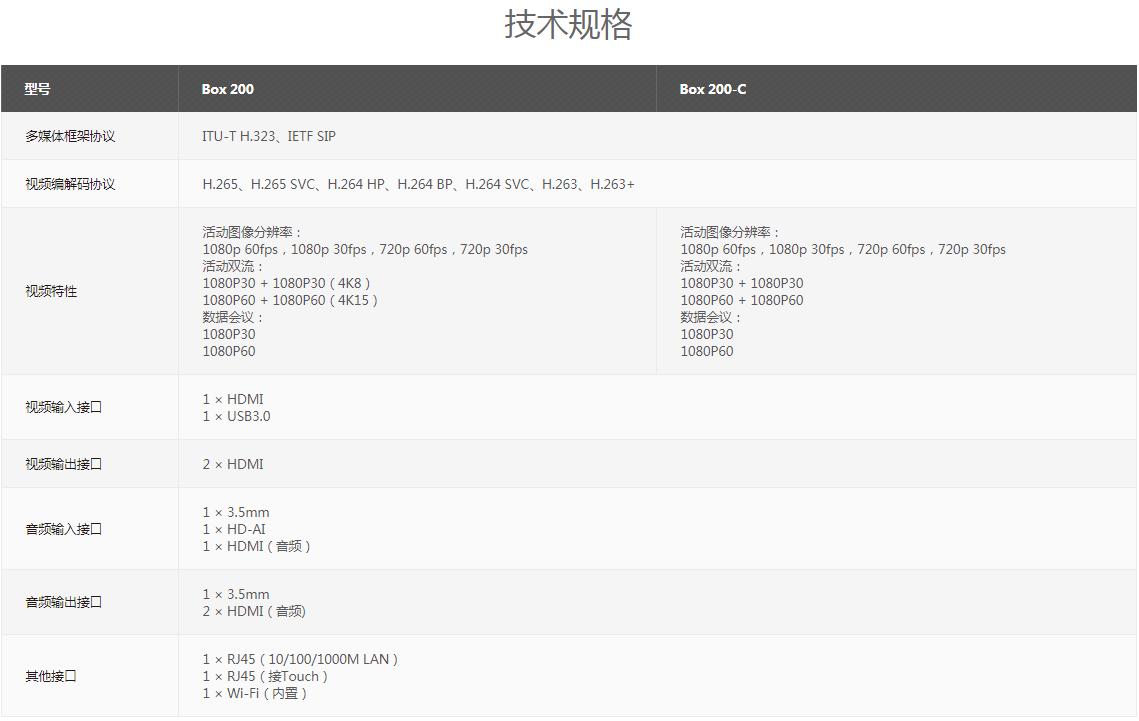Click the 1080P30 + 1080P30（4K8）line
The width and height of the screenshot is (1139, 721).
click(287, 283)
